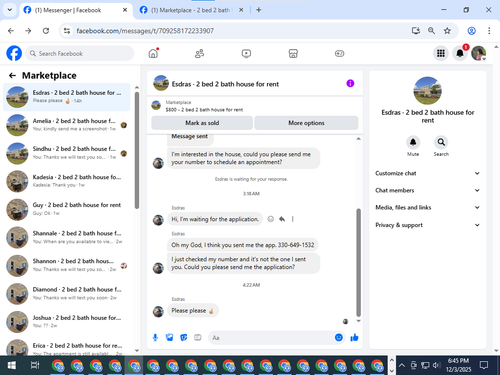Screen dimensions: 500x375
Task: Click the taskbar volume icon
Action: (x=436, y=365)
